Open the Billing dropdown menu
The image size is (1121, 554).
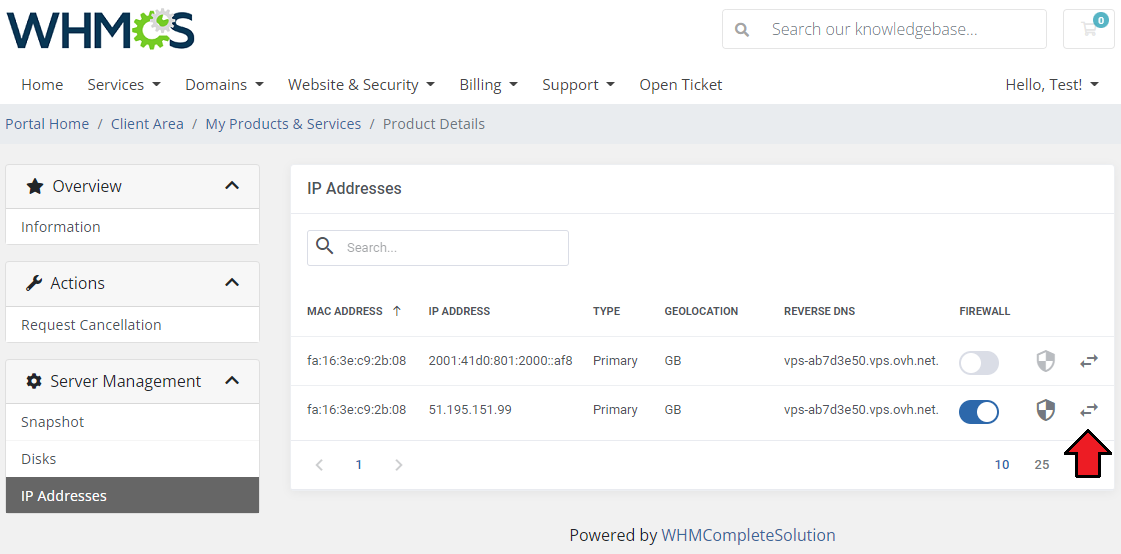coord(488,84)
